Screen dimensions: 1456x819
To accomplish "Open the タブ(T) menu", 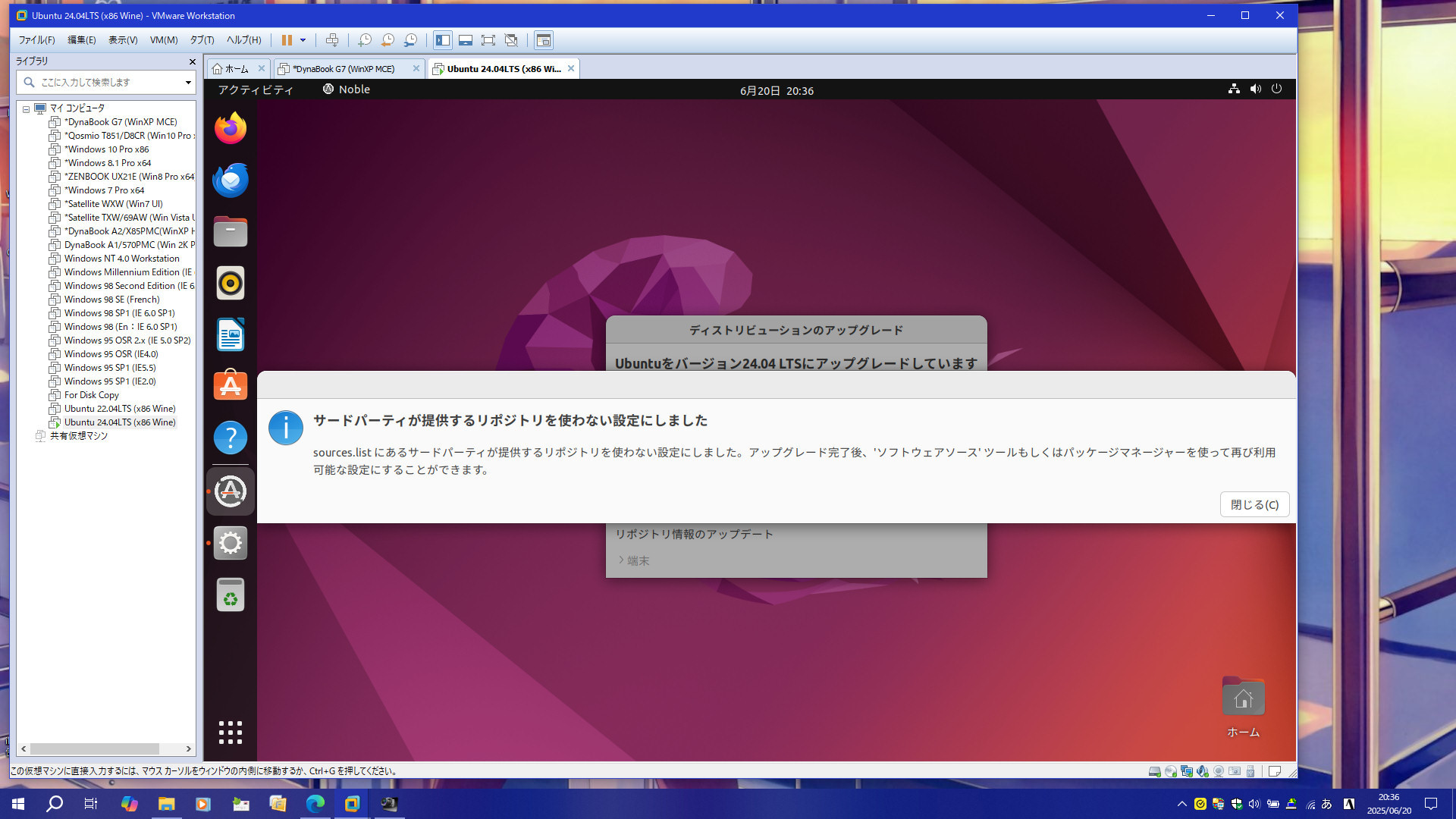I will (202, 40).
